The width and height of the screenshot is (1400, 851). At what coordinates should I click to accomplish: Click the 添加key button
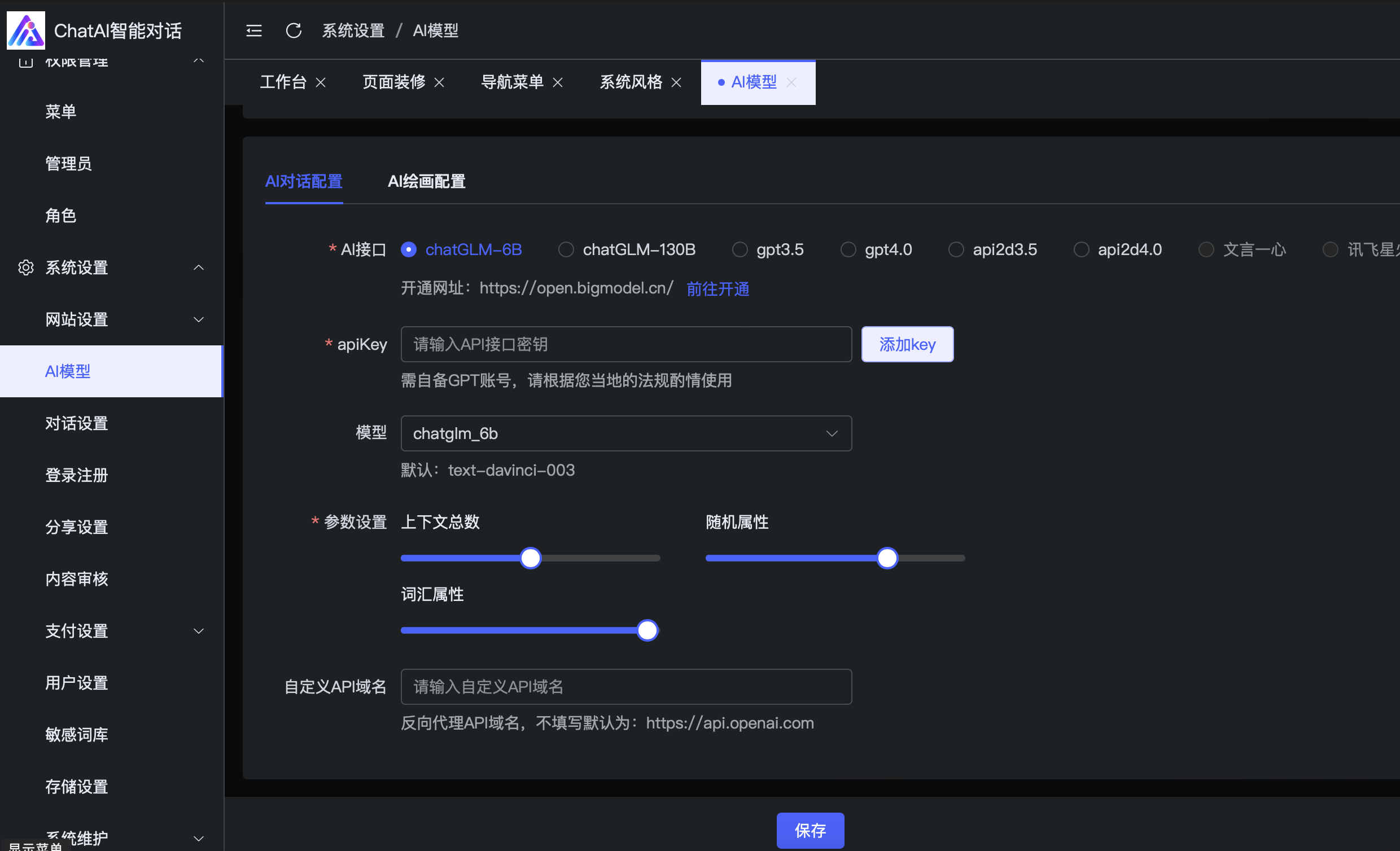(907, 344)
